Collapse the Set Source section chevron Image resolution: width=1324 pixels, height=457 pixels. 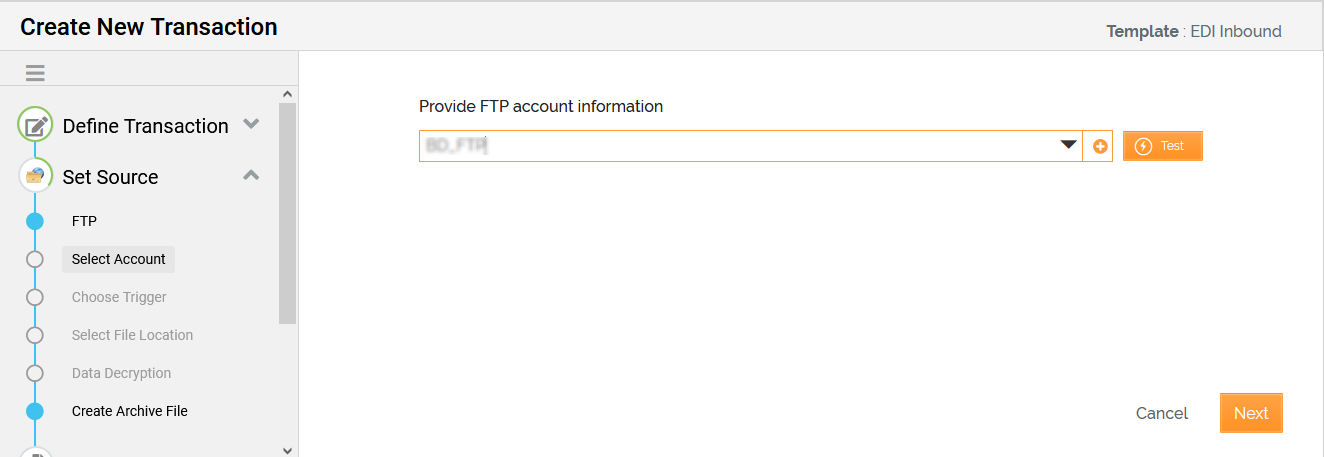pos(252,176)
